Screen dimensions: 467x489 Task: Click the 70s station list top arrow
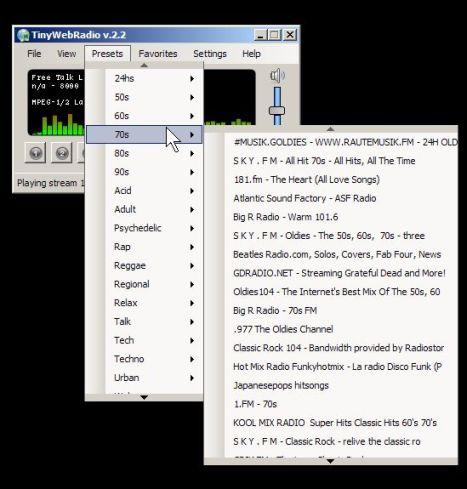pyautogui.click(x=330, y=129)
